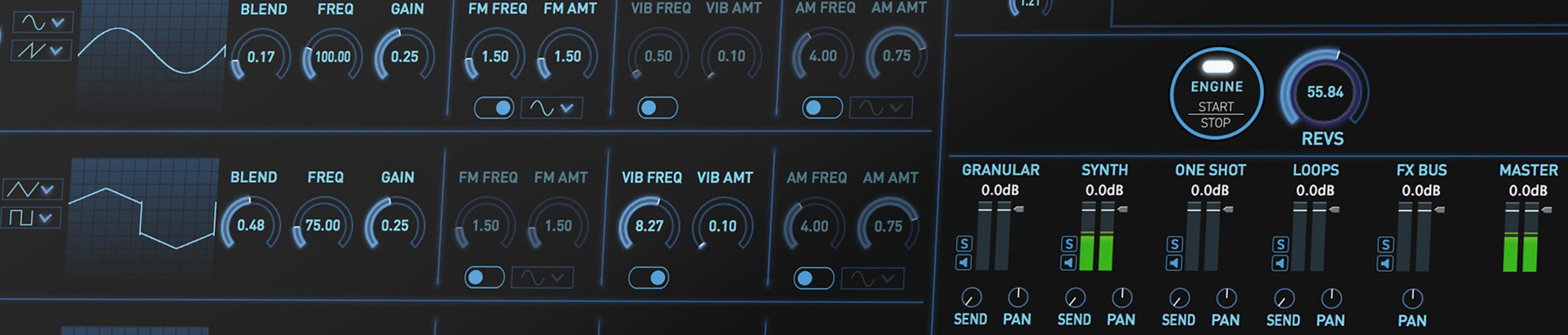Enable the bottom row FM switch
Screen dimensions: 1568x335
click(485, 278)
